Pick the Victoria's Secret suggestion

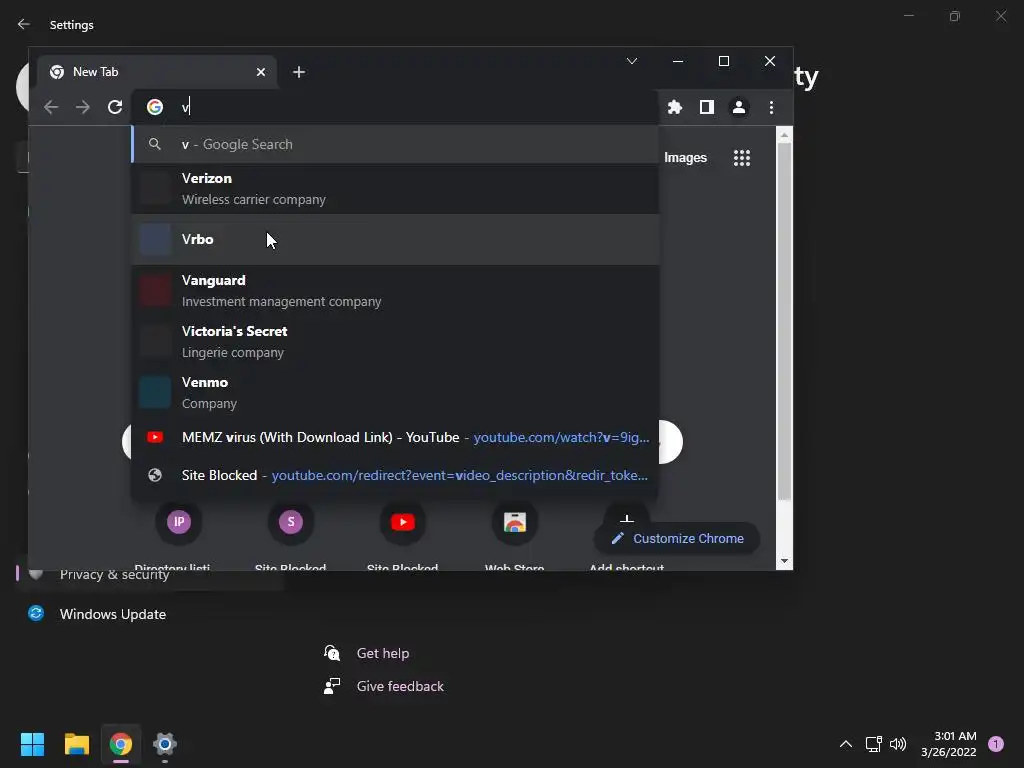[x=395, y=342]
